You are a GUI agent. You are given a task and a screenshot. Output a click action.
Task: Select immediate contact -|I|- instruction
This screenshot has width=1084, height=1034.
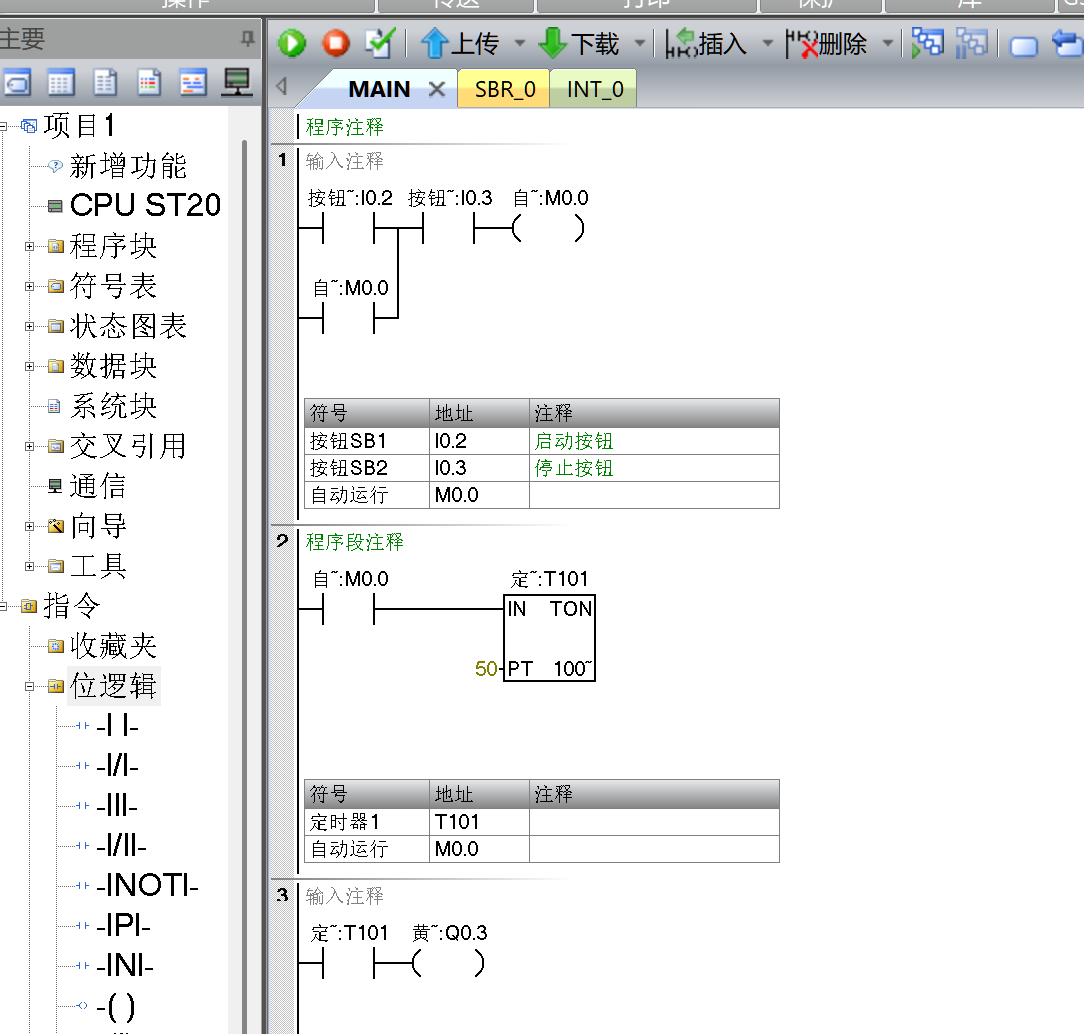pos(118,806)
